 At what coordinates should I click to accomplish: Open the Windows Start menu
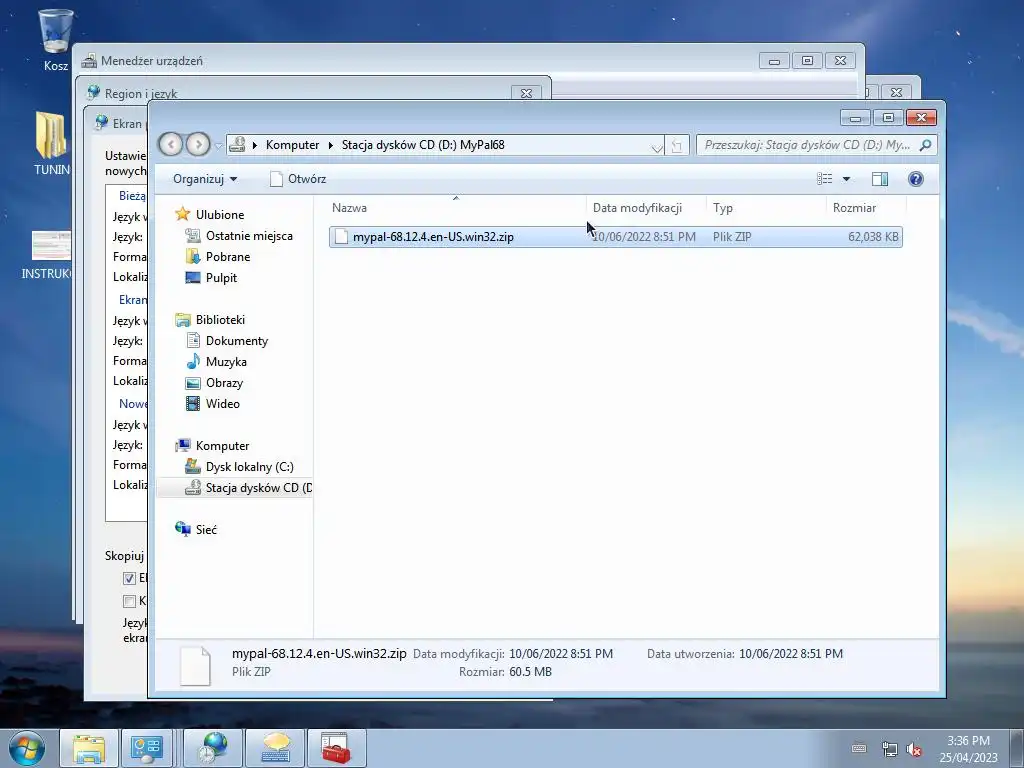(x=27, y=748)
